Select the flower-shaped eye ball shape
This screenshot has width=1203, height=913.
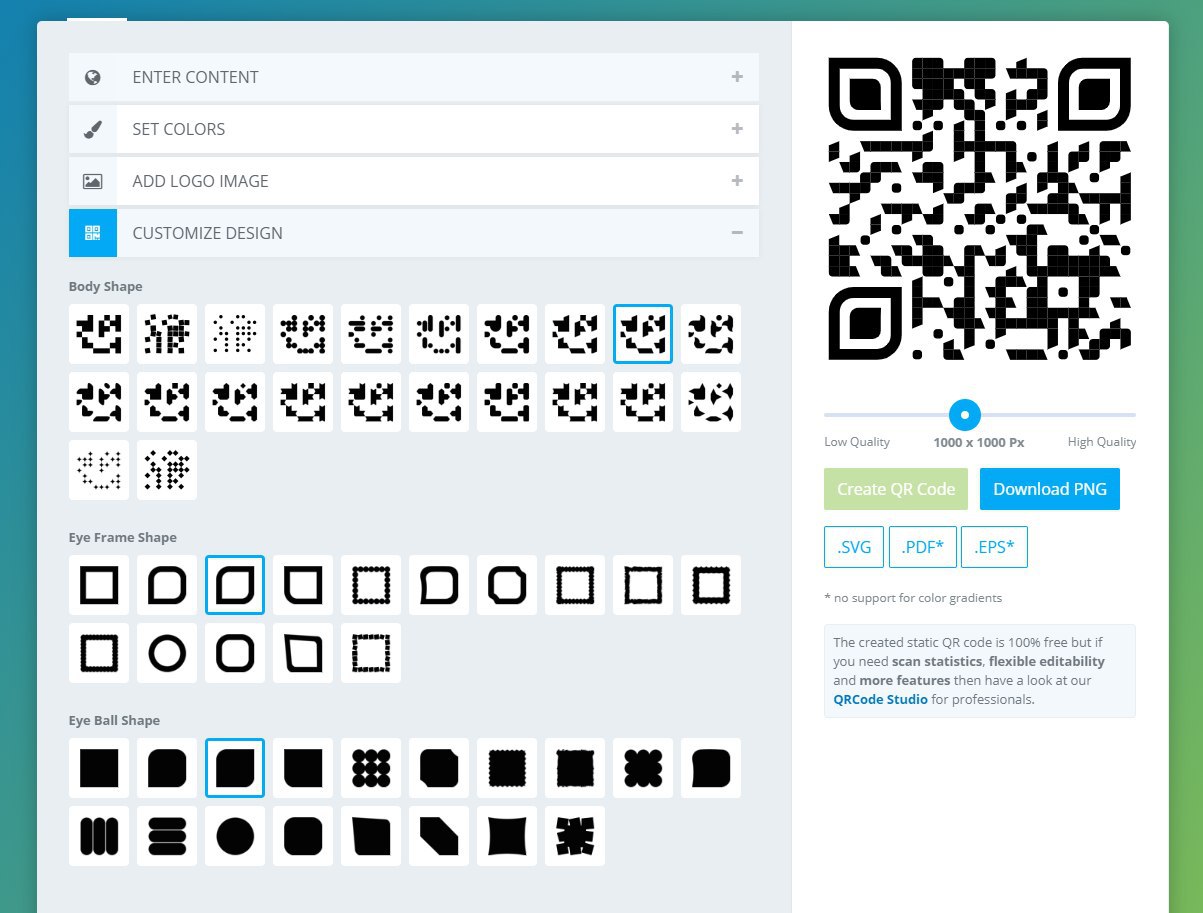pos(643,768)
